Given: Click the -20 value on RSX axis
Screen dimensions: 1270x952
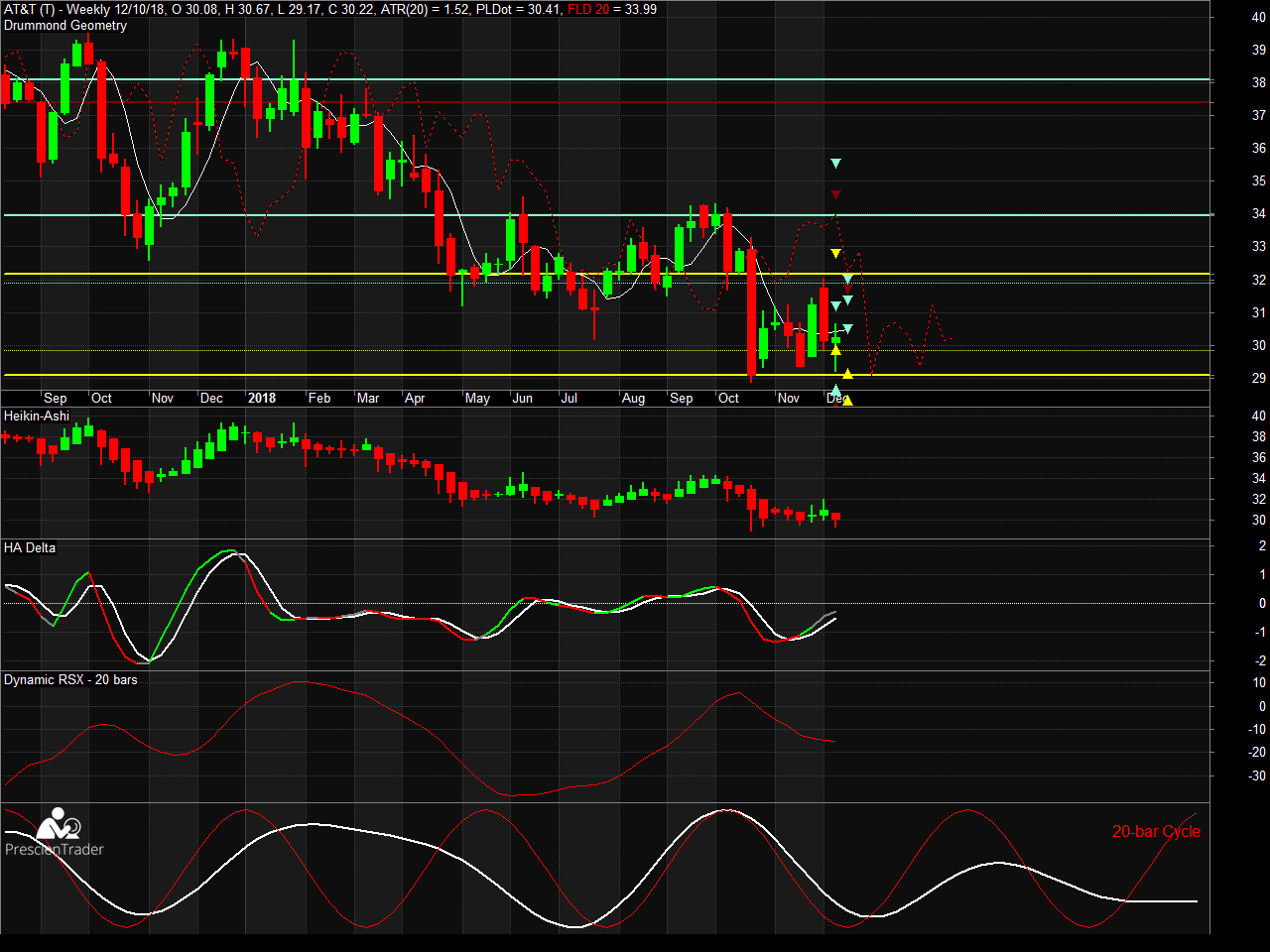Looking at the screenshot, I should (1256, 752).
